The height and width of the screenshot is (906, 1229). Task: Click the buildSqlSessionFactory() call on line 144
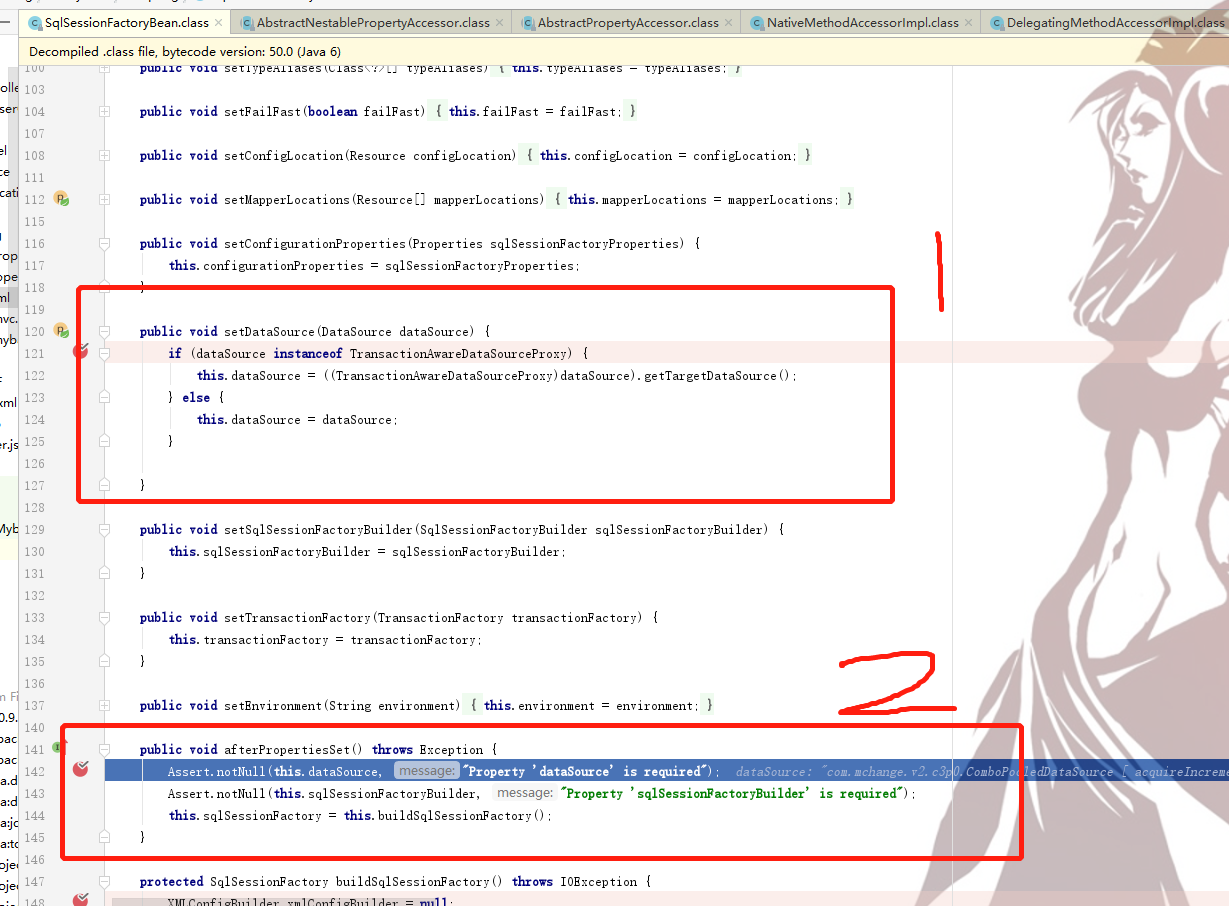(461, 815)
